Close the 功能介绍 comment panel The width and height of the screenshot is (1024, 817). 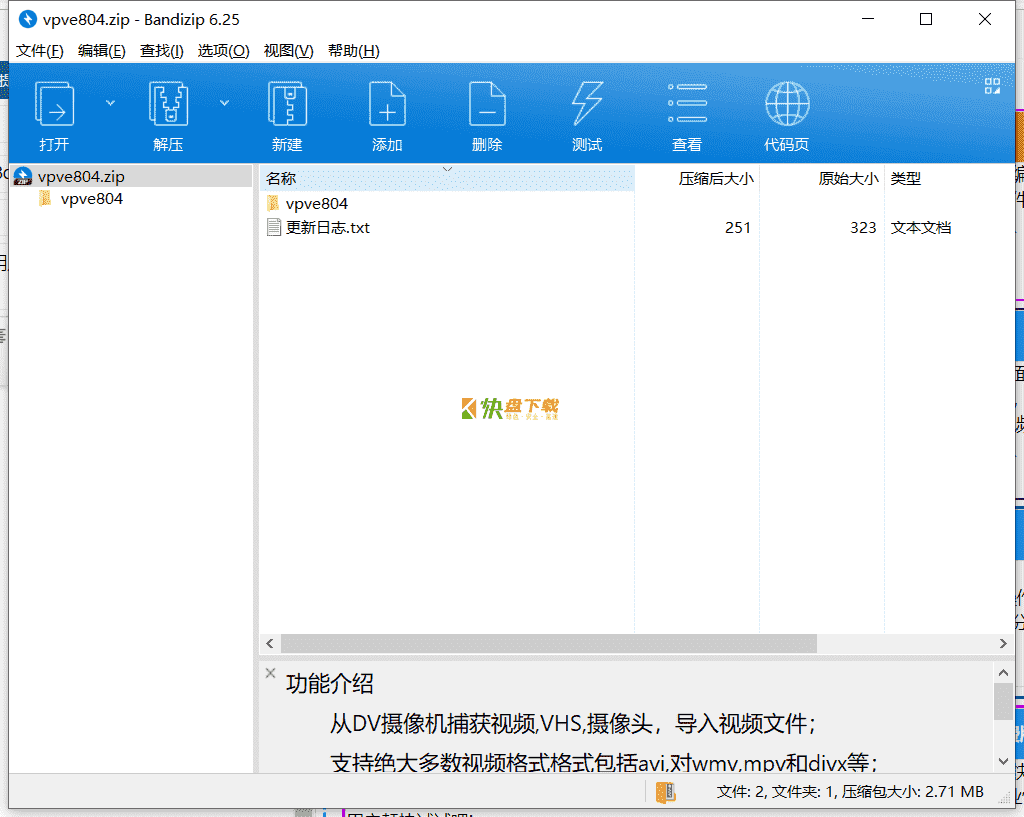(x=270, y=673)
